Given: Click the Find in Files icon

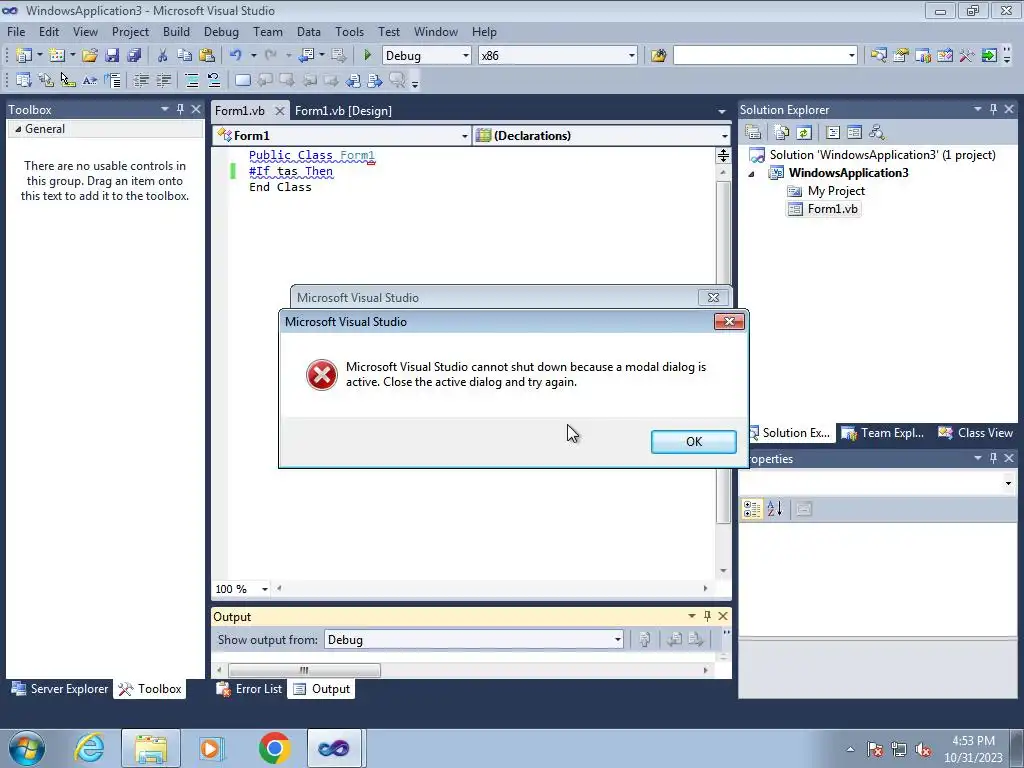Looking at the screenshot, I should pos(658,56).
